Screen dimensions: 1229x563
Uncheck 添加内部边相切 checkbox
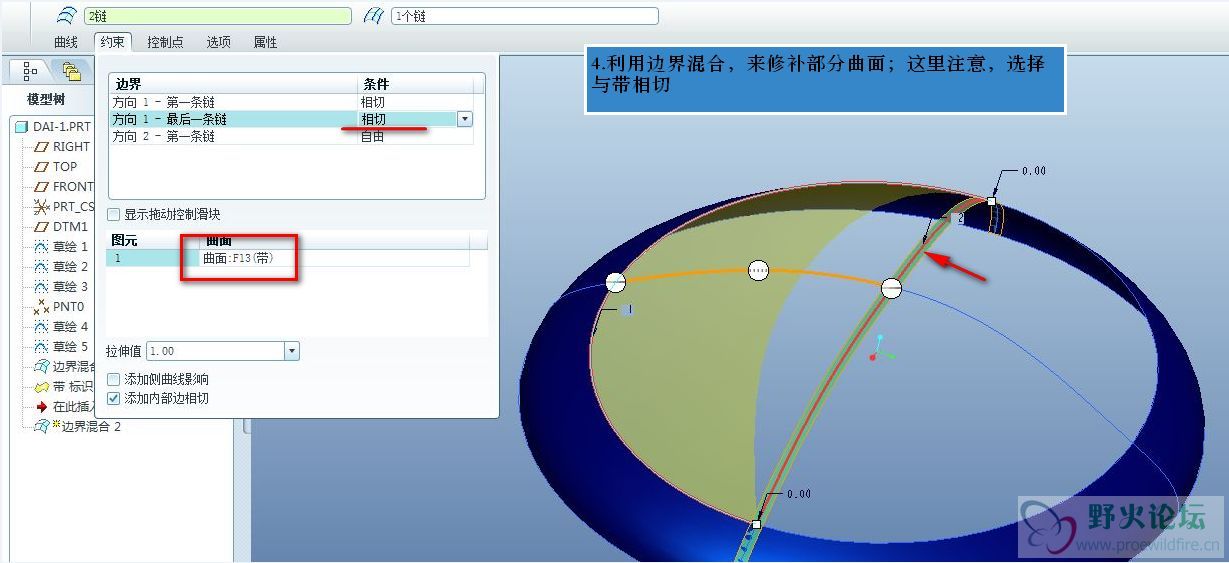(x=114, y=398)
